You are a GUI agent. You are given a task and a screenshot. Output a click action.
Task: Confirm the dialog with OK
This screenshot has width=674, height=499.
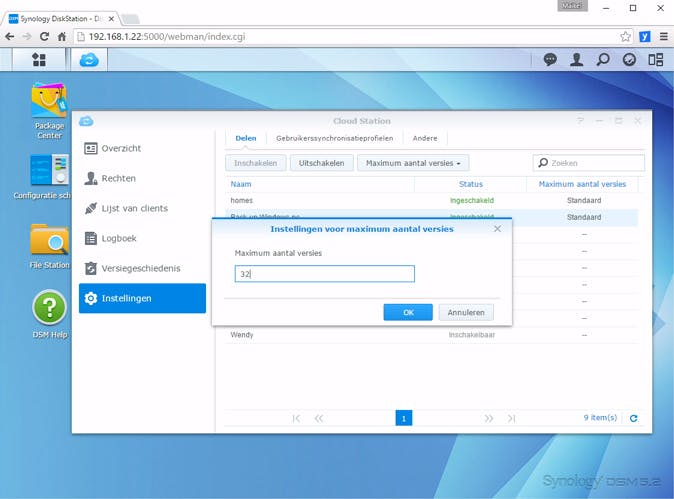pos(408,312)
